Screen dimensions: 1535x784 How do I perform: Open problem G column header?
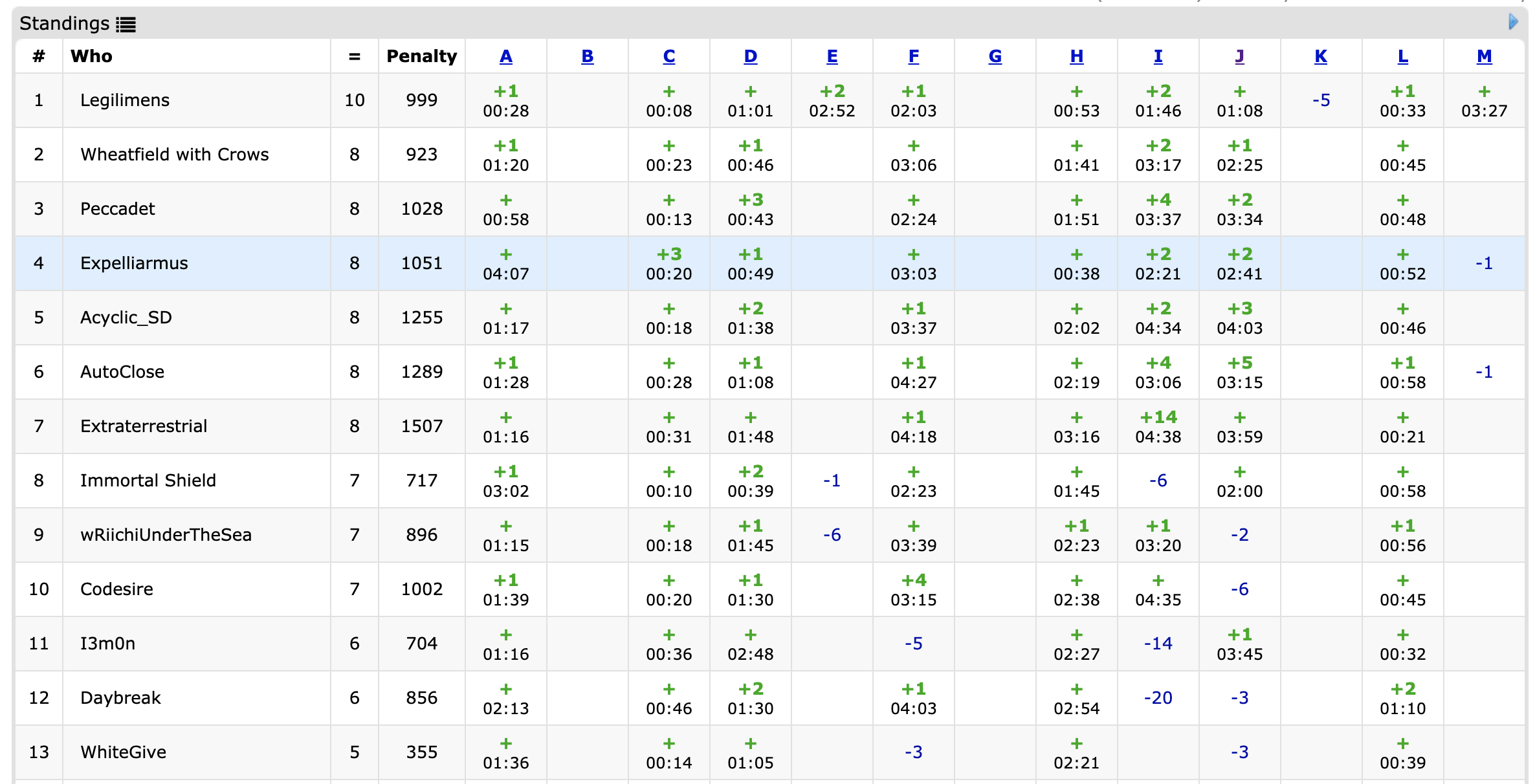(995, 57)
